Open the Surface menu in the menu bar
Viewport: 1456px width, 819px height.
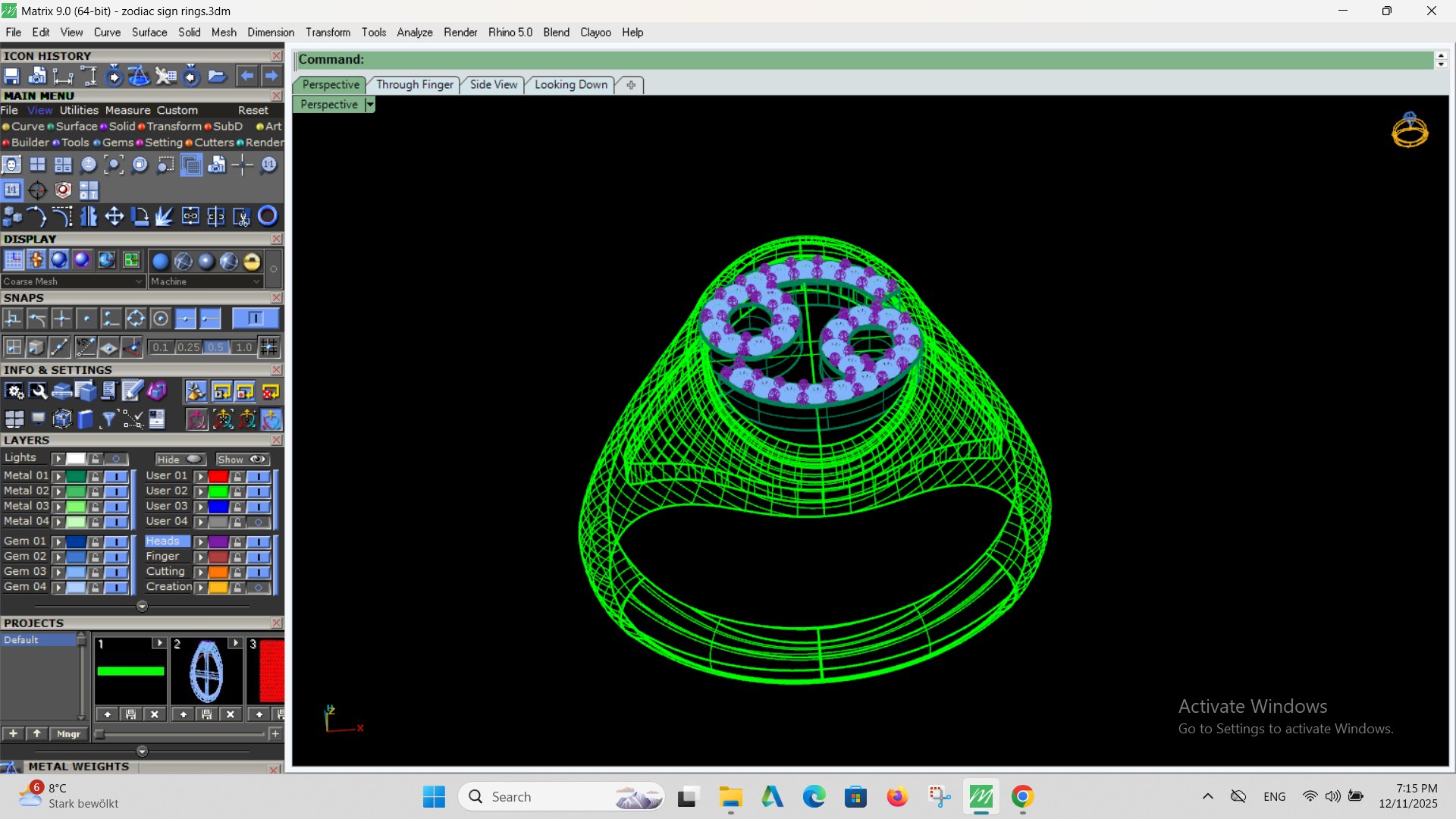pos(149,33)
